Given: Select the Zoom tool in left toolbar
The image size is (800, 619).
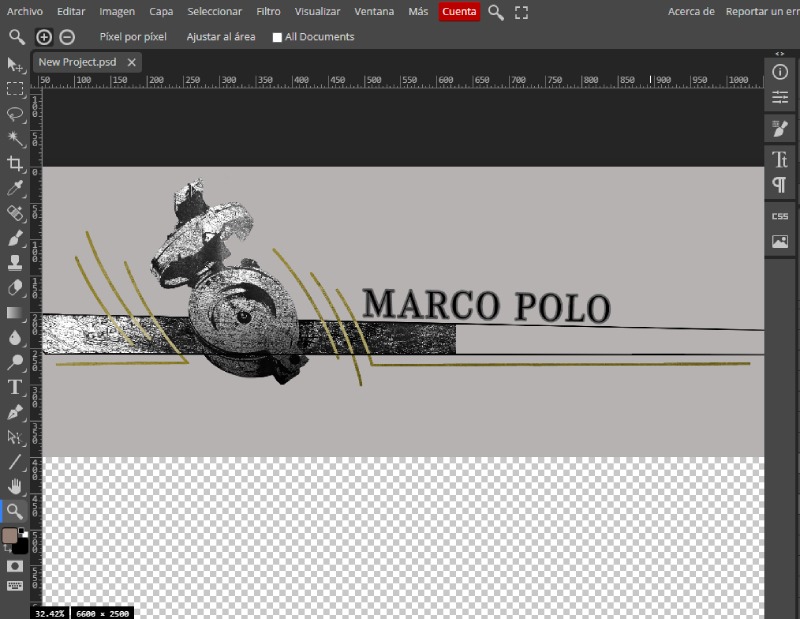Looking at the screenshot, I should (15, 511).
